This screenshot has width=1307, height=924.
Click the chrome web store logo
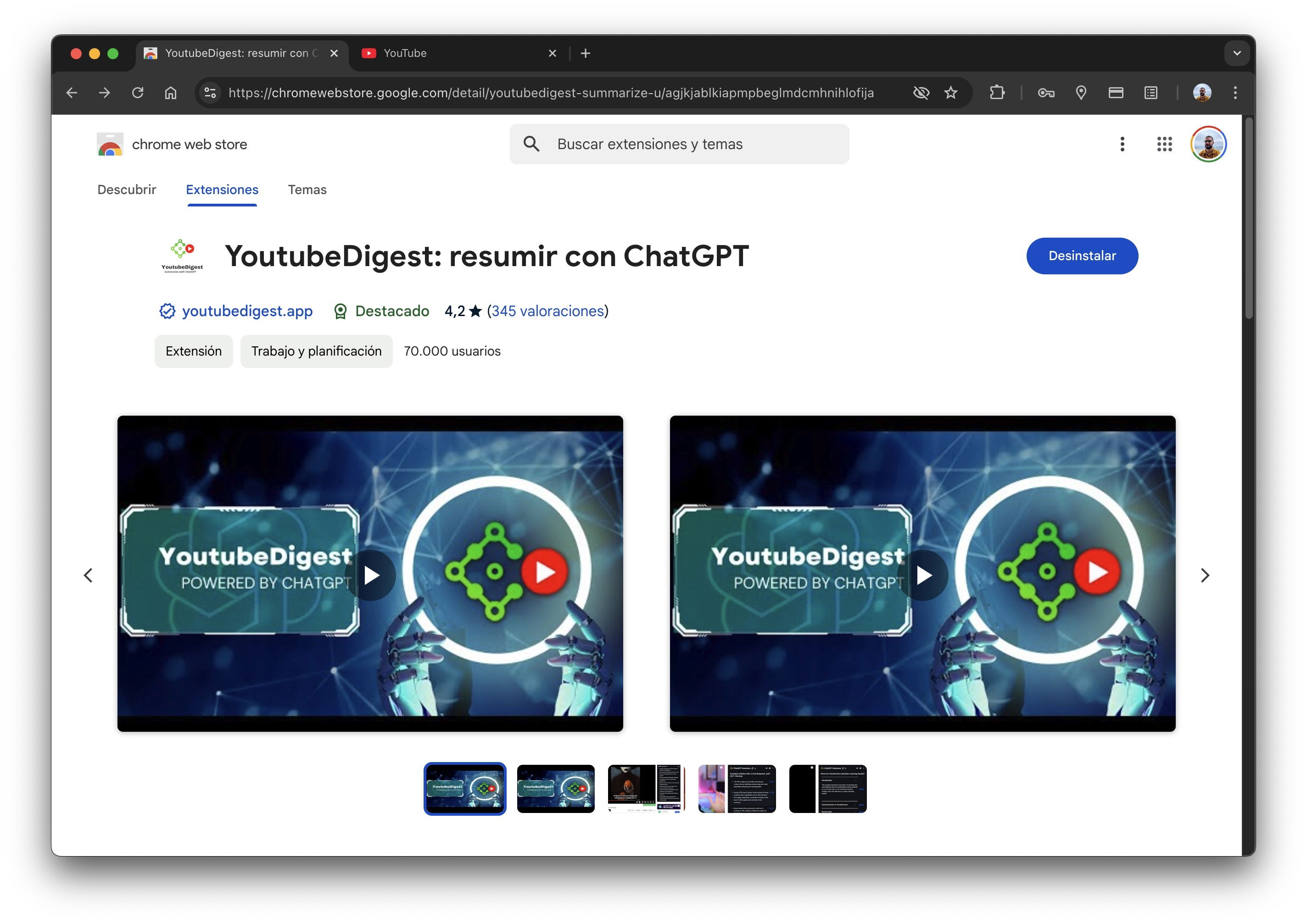pyautogui.click(x=172, y=145)
